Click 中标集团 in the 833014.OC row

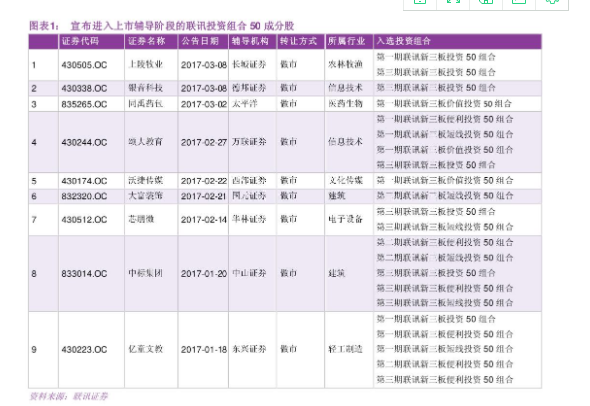pyautogui.click(x=145, y=273)
